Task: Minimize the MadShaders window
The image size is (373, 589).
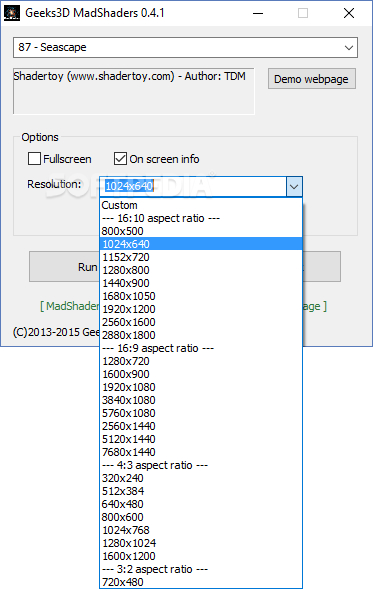Action: click(258, 13)
